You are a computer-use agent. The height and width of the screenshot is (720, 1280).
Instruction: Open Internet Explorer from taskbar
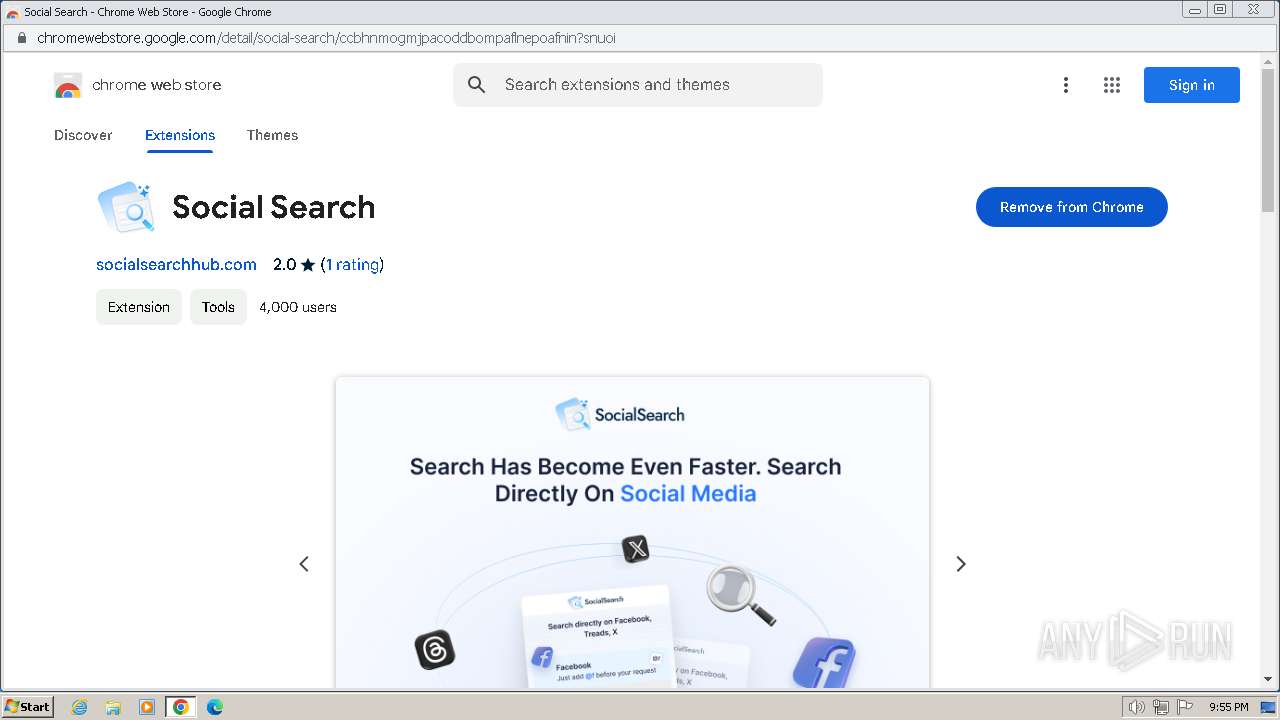(80, 707)
